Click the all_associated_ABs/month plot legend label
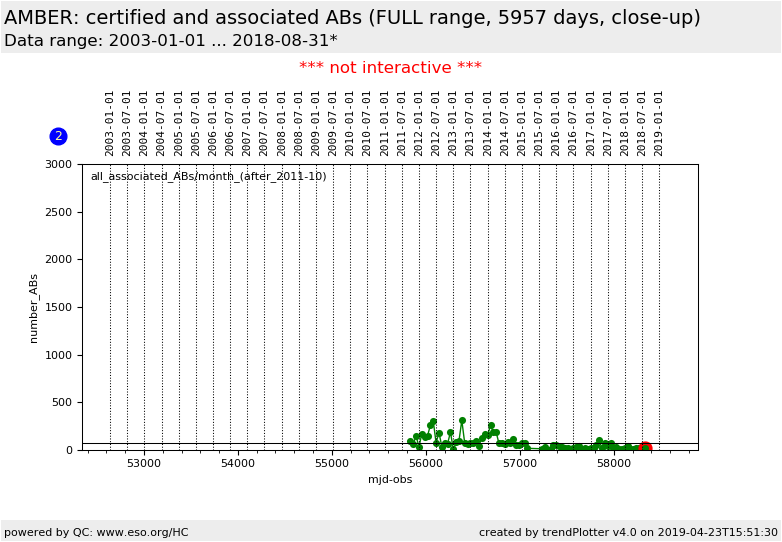 tap(208, 177)
